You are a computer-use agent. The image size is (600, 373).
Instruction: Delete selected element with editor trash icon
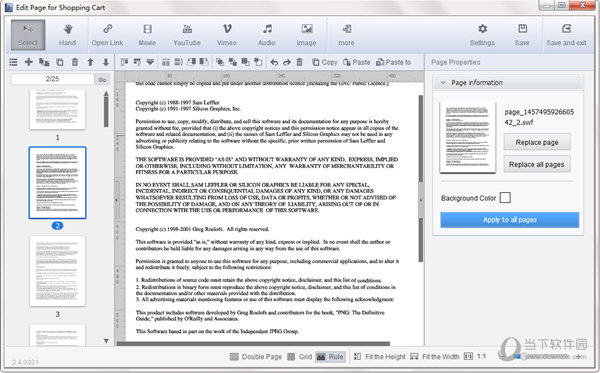click(300, 62)
